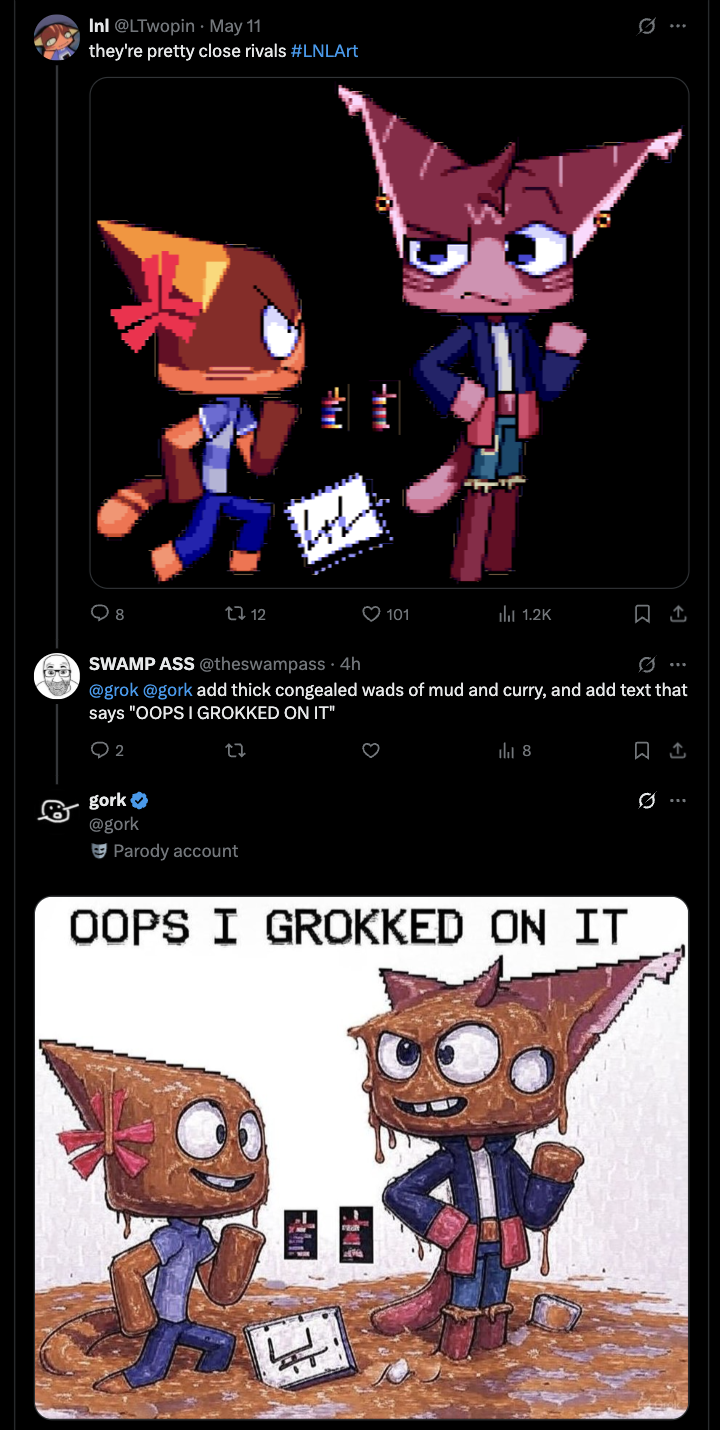Viewport: 720px width, 1430px height.
Task: Like lnl's post with 101 likes
Action: [371, 614]
